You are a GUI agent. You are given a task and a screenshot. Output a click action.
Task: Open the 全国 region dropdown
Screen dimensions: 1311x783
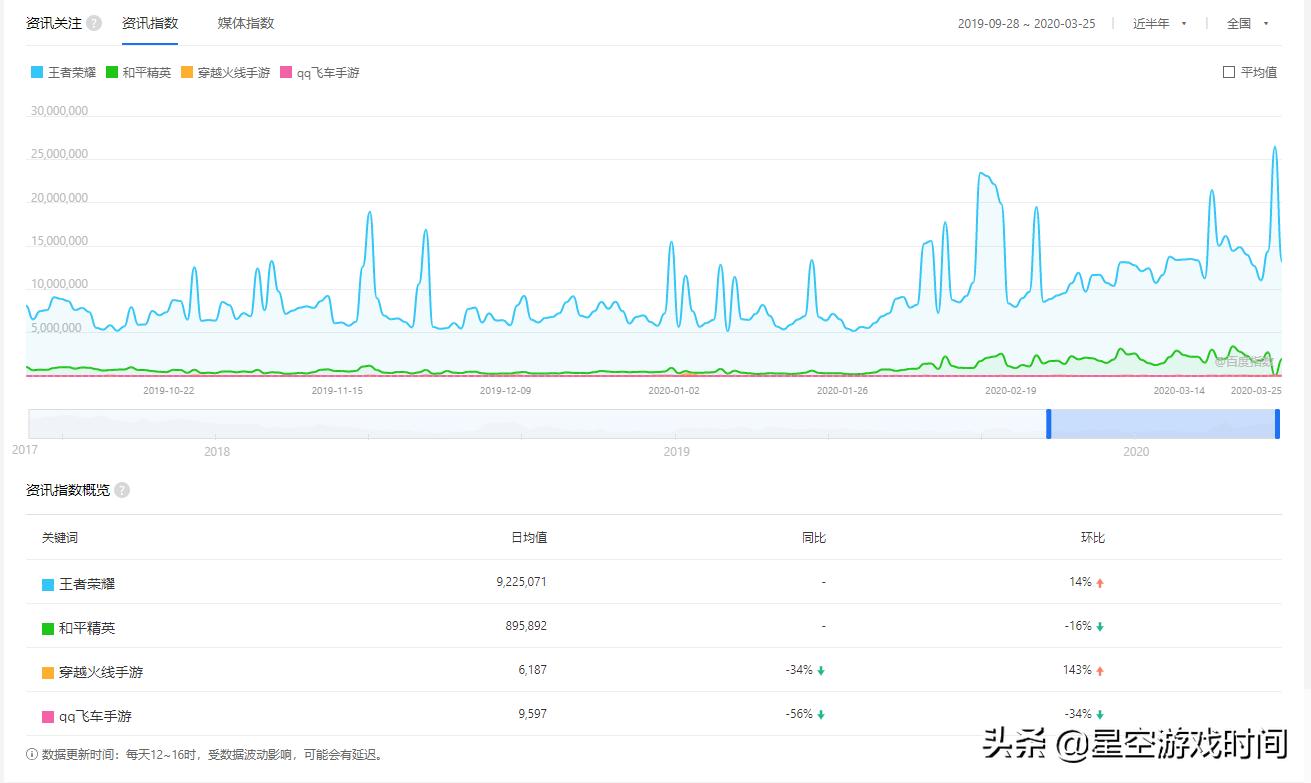pyautogui.click(x=1248, y=23)
